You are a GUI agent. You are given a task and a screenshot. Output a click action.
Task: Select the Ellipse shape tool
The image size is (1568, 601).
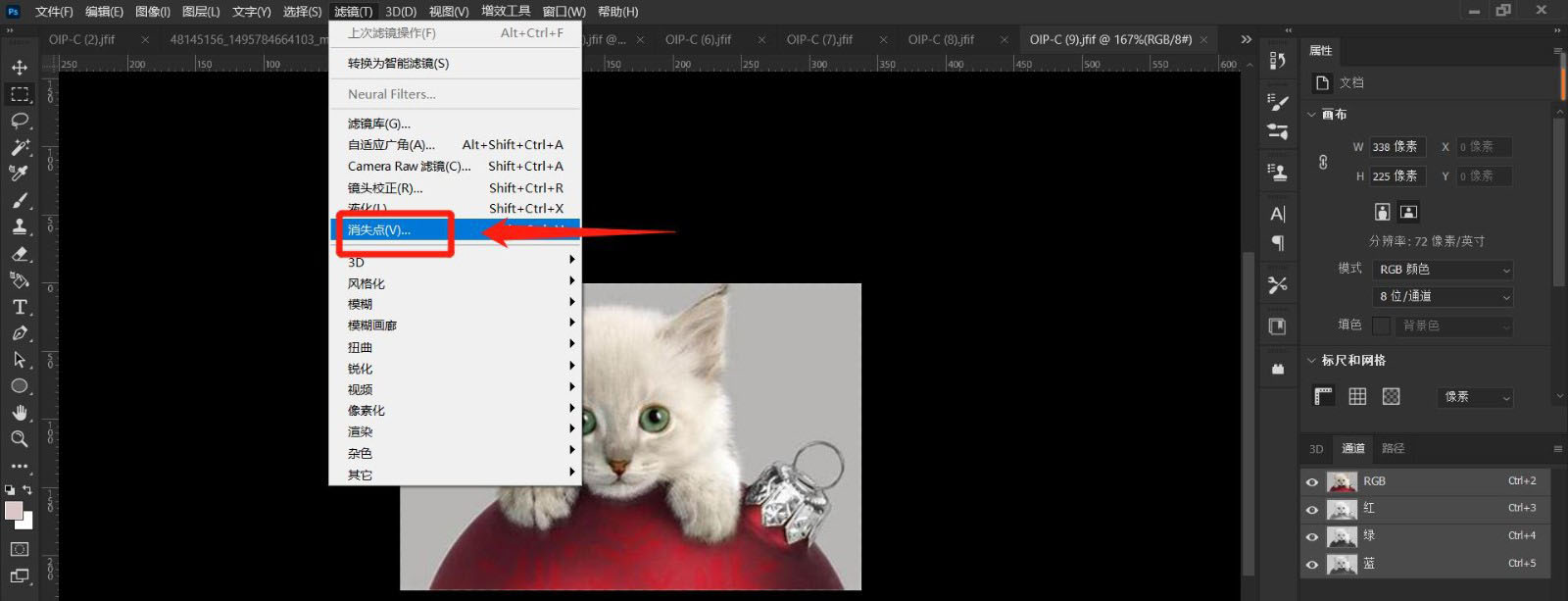pyautogui.click(x=19, y=386)
